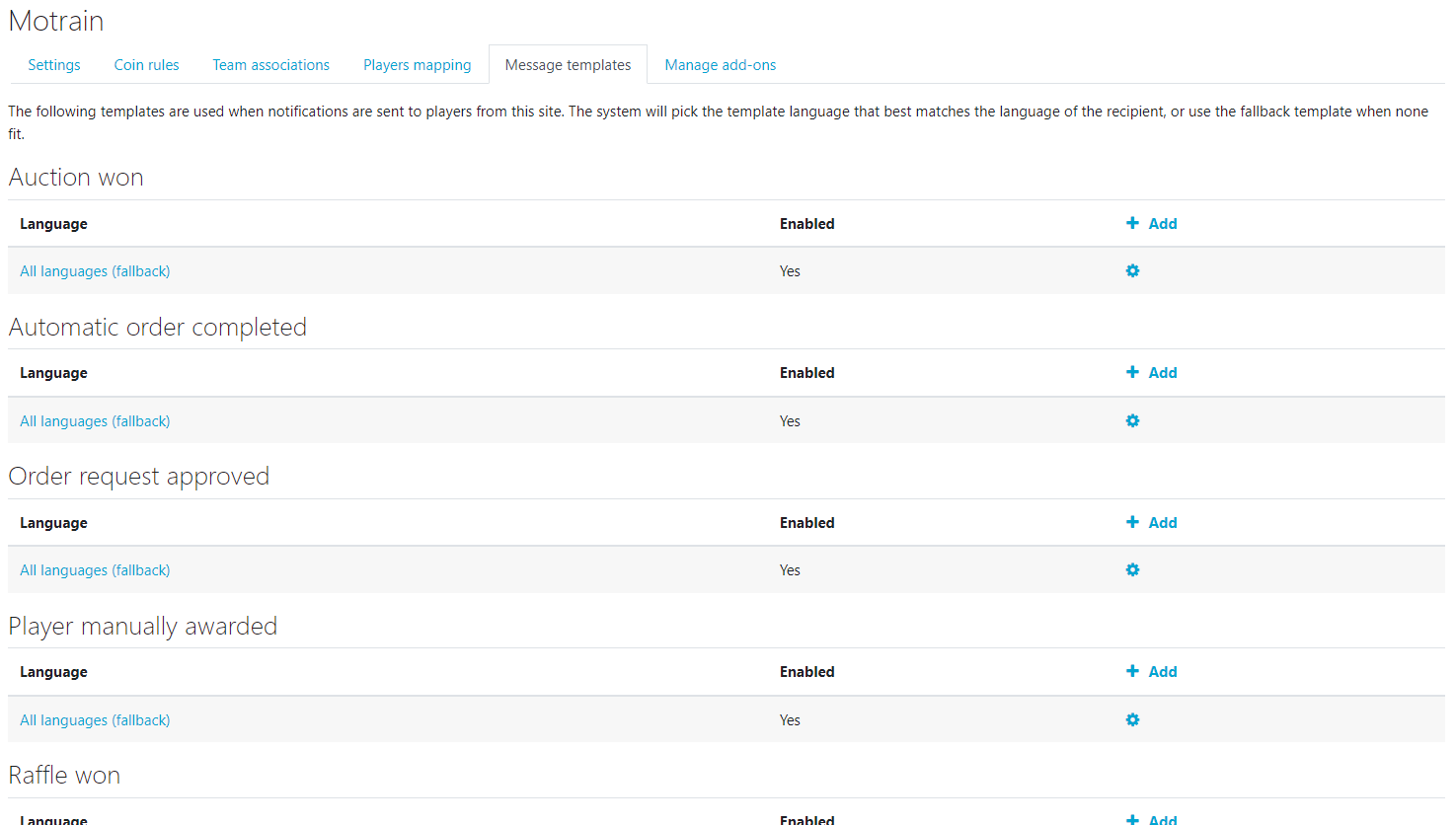The height and width of the screenshot is (825, 1456).
Task: Click the Auction won section heading
Action: (76, 178)
